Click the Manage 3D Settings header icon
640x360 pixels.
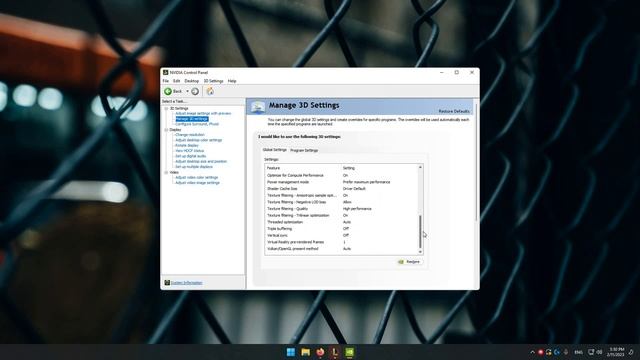[258, 107]
